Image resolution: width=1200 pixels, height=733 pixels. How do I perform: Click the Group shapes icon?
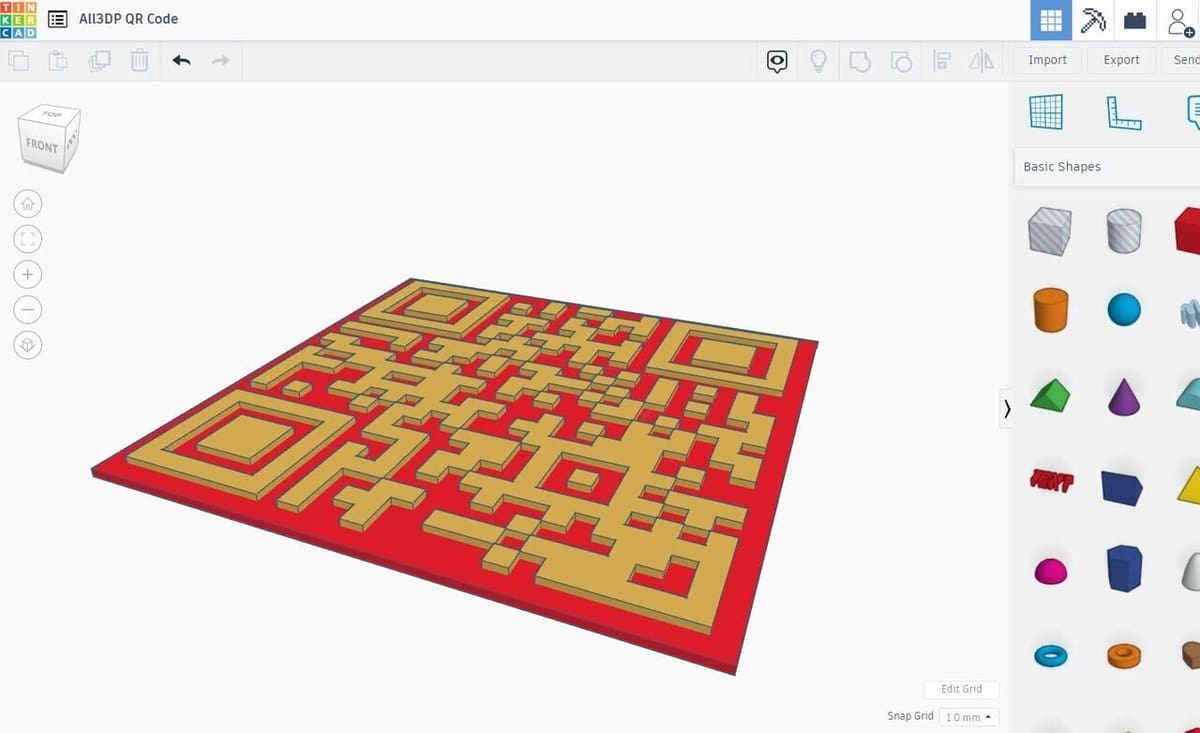pos(859,62)
